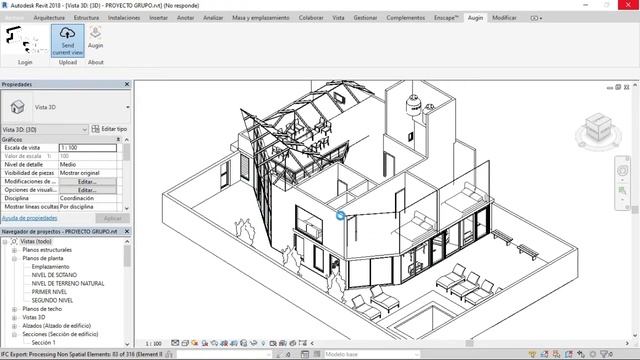Open the Arquitectura ribbon tab
Viewport: 640px width, 360px height.
[x=49, y=18]
